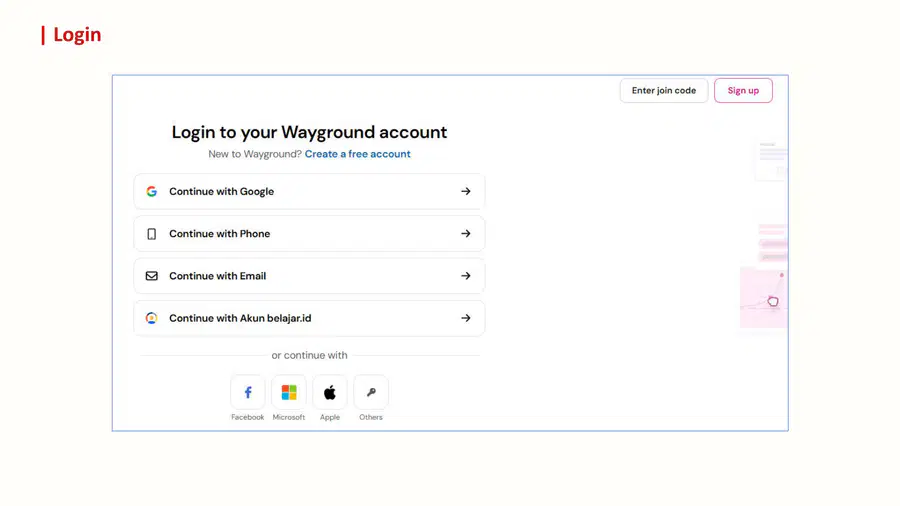Open Others login options key icon

371,392
